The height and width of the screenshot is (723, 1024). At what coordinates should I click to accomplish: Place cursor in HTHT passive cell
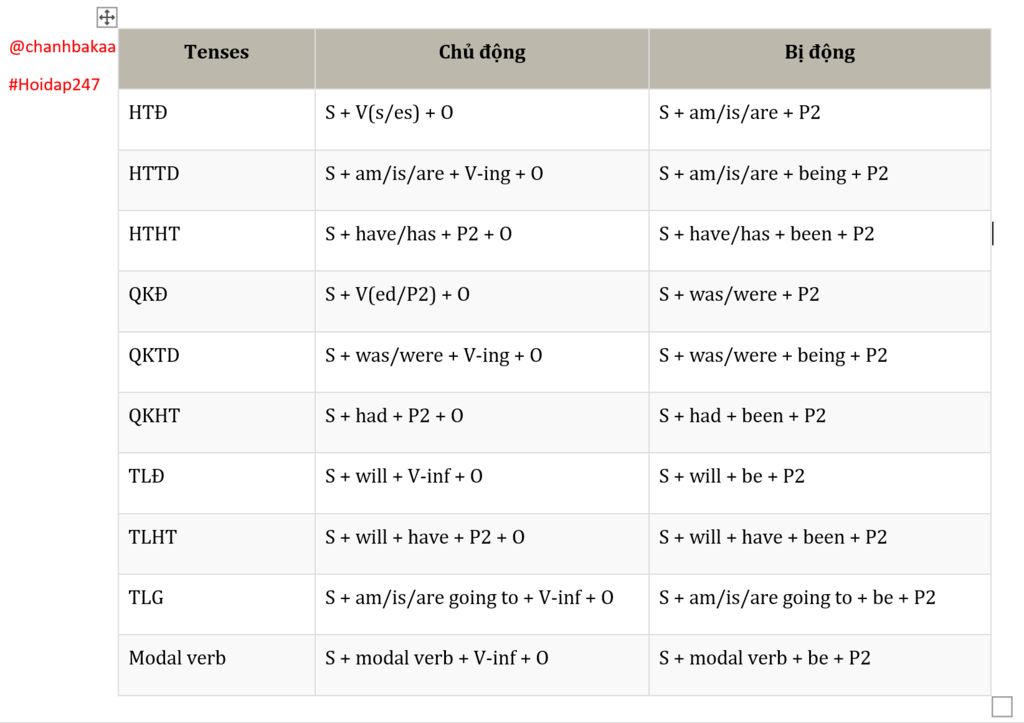(x=820, y=241)
